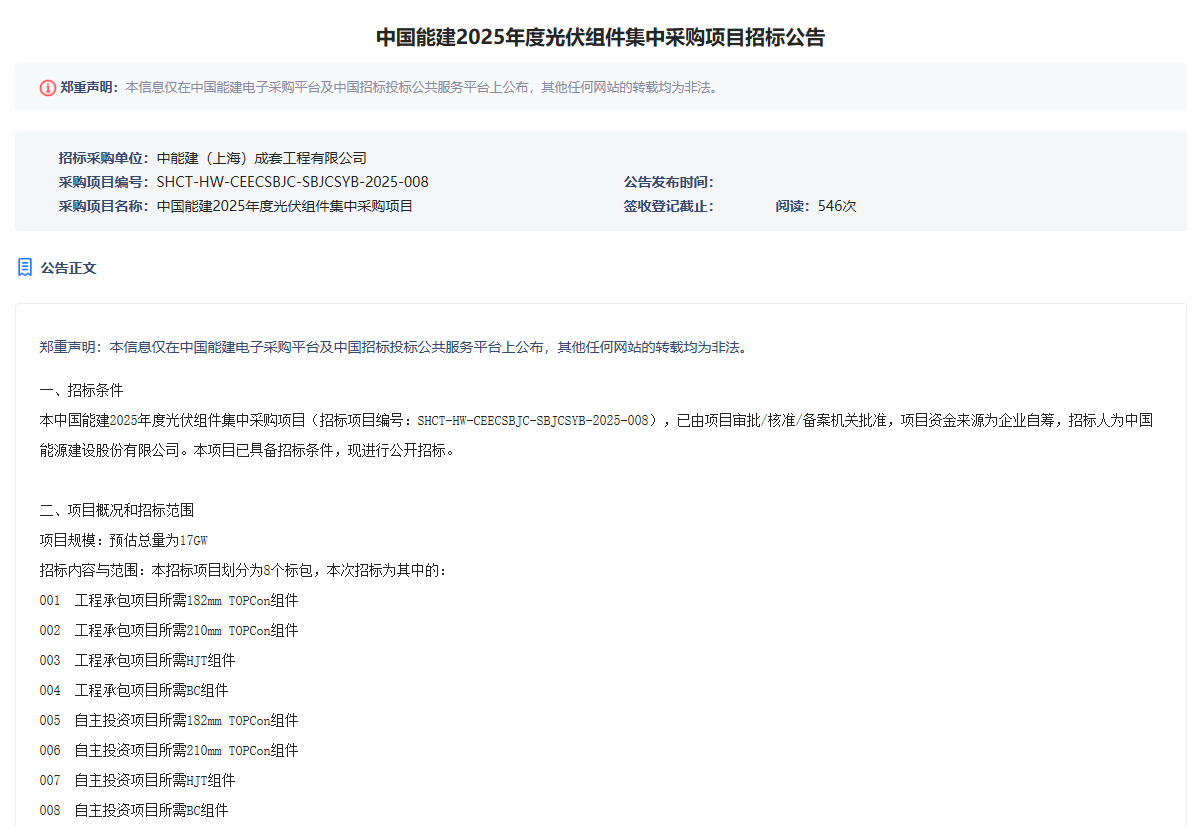Click the 项目规模 预估总量为17GW line
Image resolution: width=1202 pixels, height=826 pixels.
click(123, 540)
